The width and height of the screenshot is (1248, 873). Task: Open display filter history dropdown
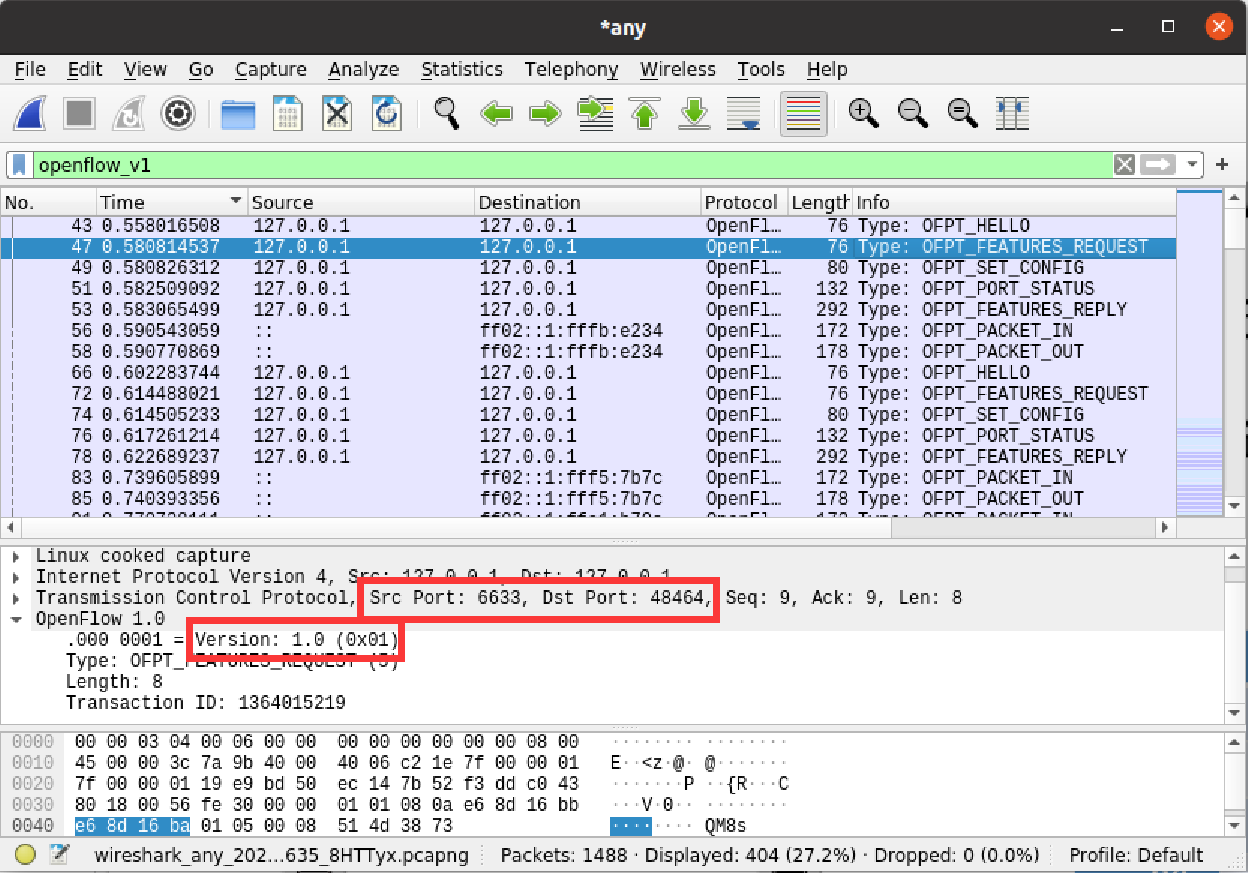pyautogui.click(x=1192, y=165)
